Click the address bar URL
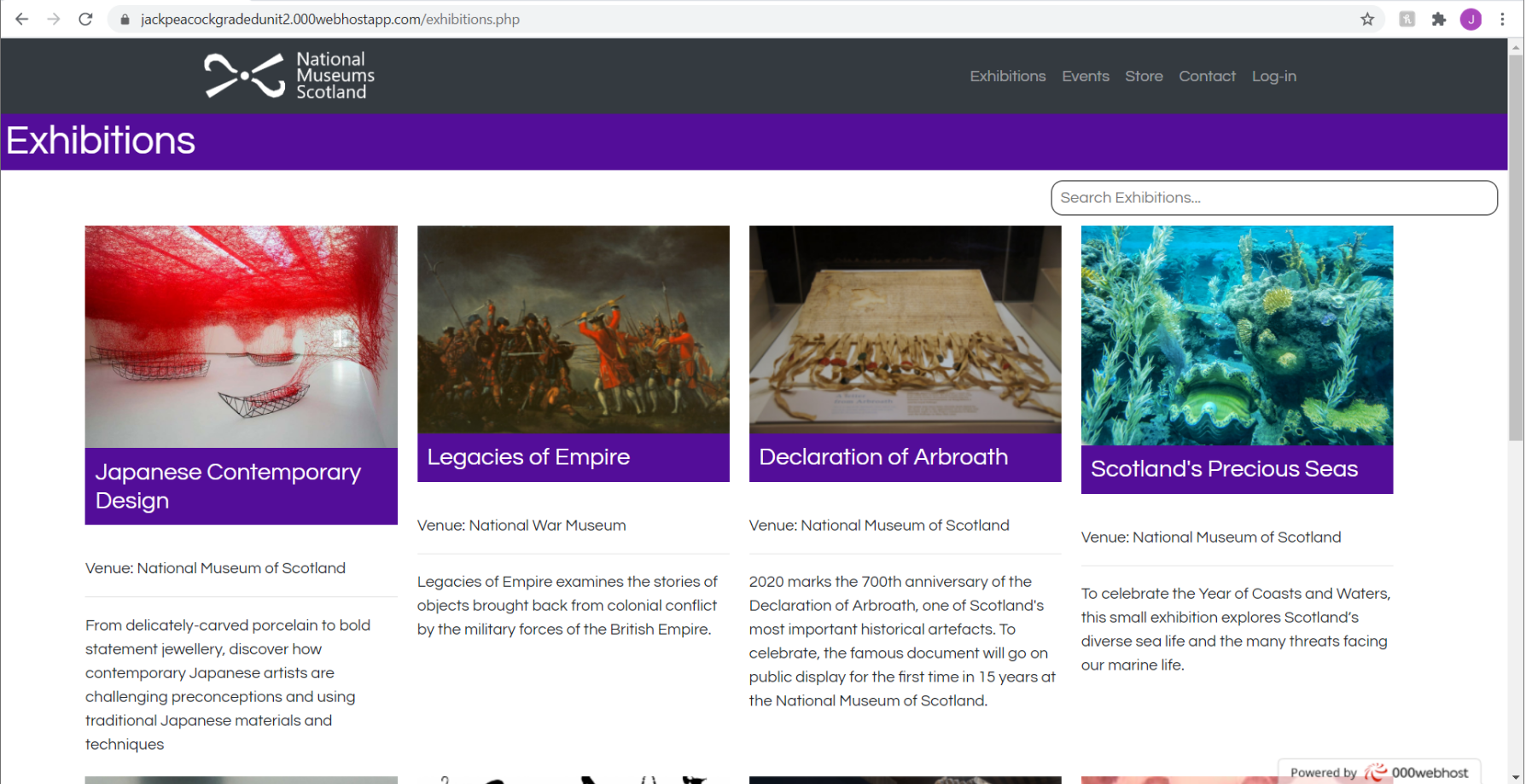This screenshot has height=784, width=1526. [x=330, y=19]
